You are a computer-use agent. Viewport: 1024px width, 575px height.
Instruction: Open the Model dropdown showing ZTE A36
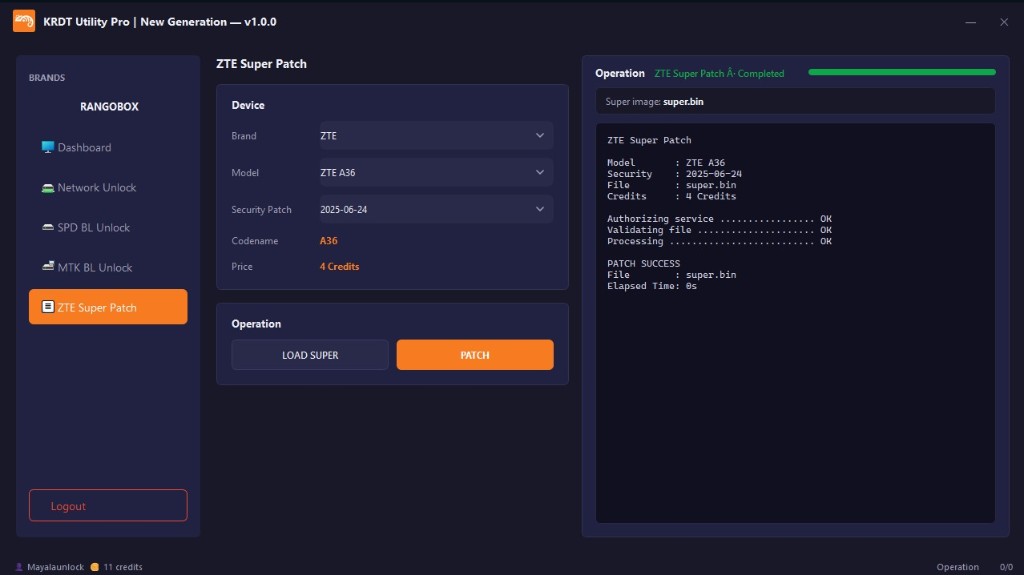pyautogui.click(x=436, y=172)
